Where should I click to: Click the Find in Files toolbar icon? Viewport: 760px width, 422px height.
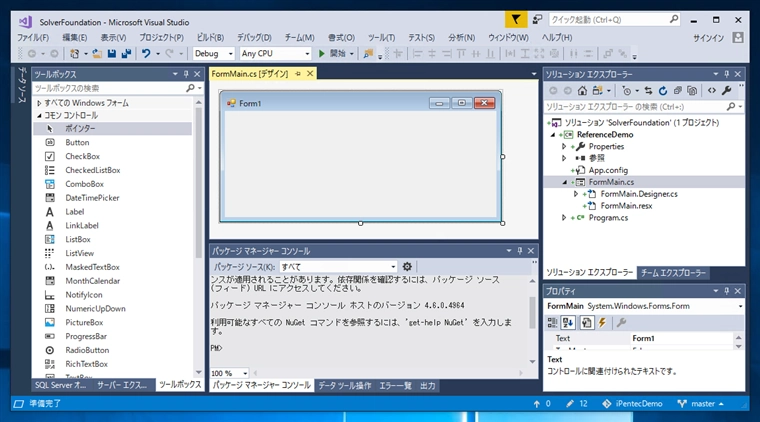[x=368, y=53]
